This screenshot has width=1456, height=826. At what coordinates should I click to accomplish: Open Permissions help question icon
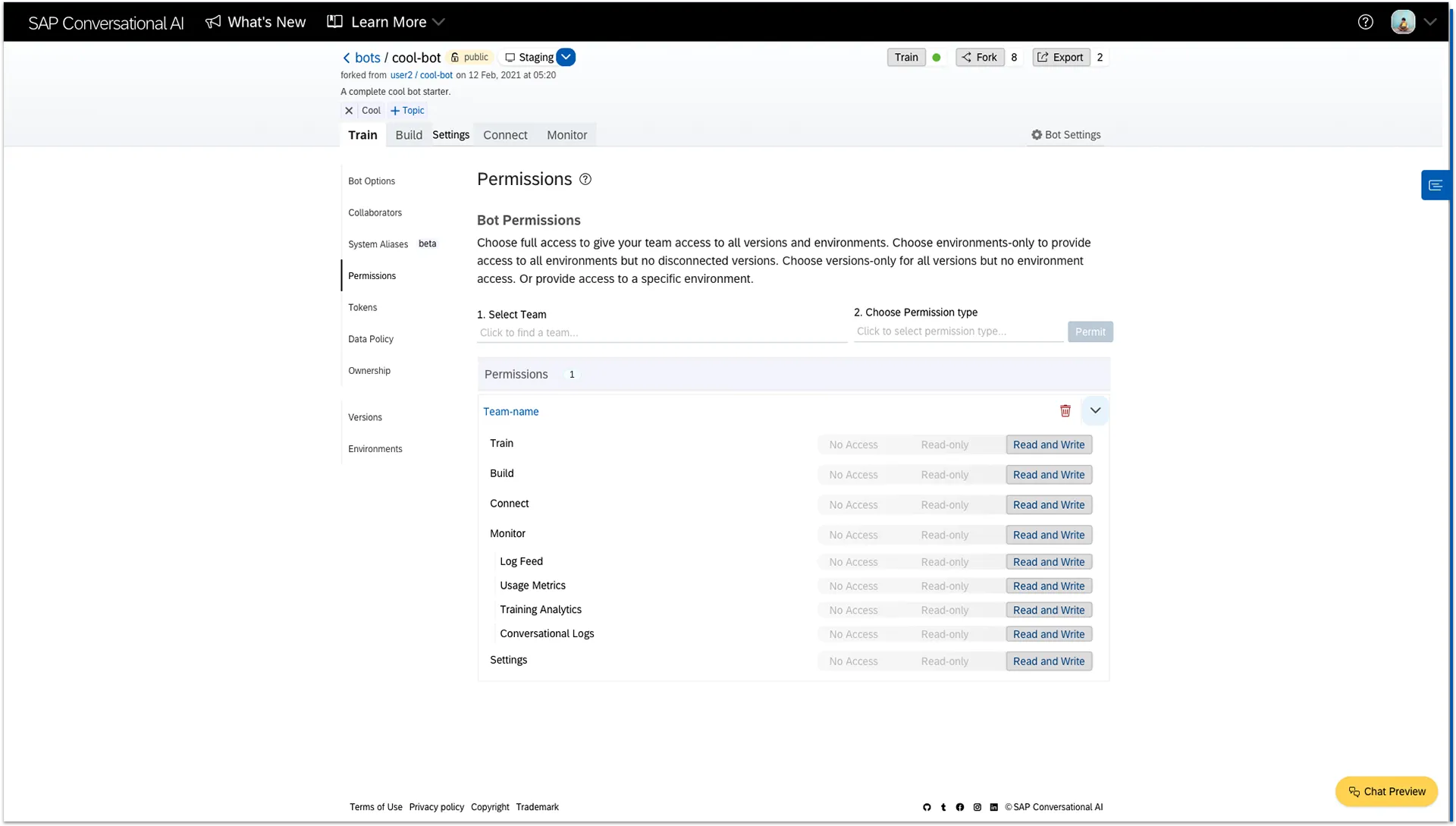[585, 180]
